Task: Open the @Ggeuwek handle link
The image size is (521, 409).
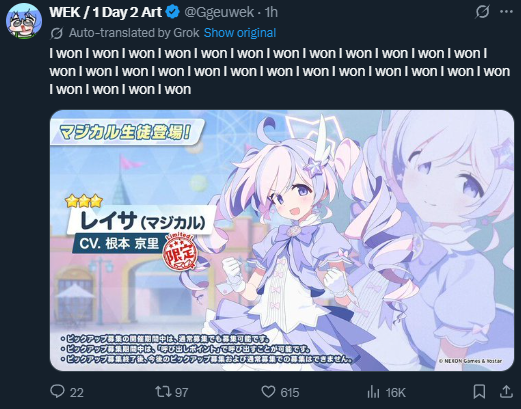Action: (x=219, y=12)
